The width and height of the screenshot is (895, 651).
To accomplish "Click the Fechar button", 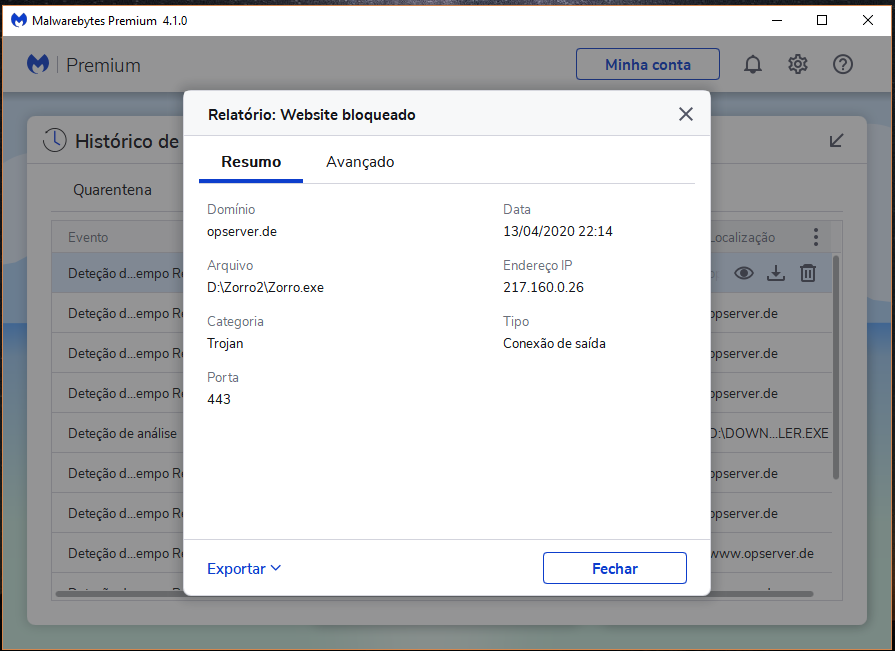I will pyautogui.click(x=614, y=568).
